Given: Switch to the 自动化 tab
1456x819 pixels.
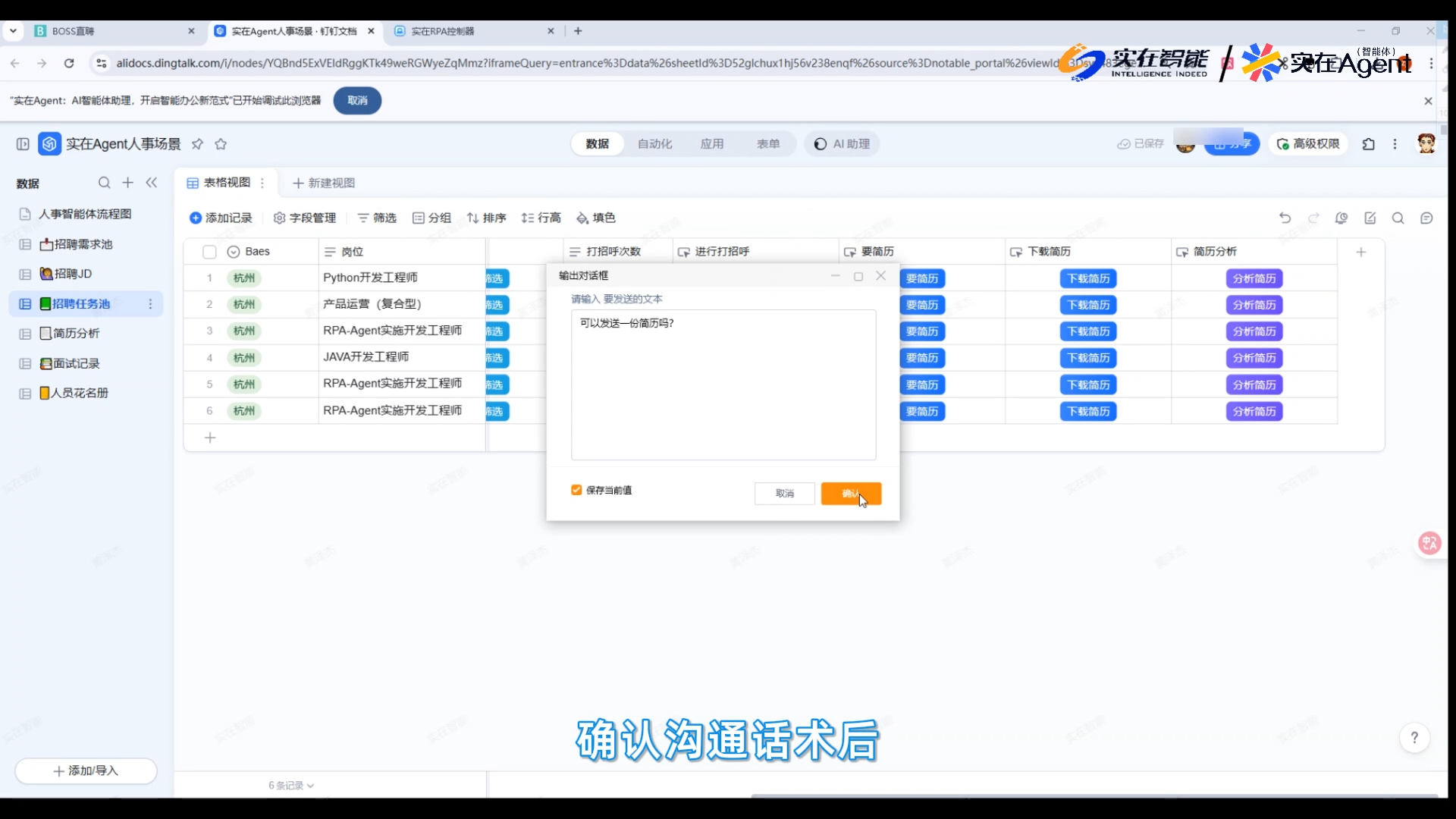Looking at the screenshot, I should pyautogui.click(x=654, y=144).
